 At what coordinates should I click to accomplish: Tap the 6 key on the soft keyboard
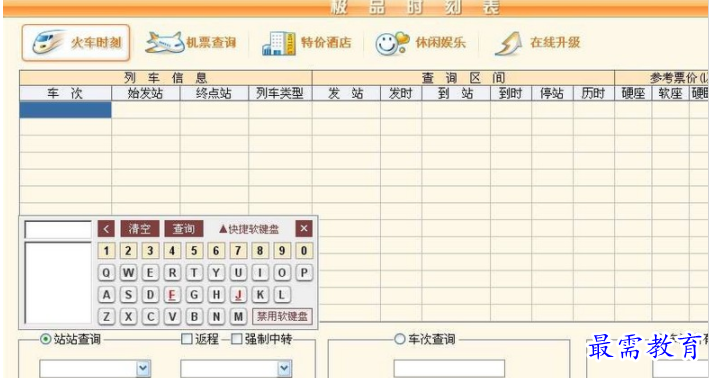[216, 250]
